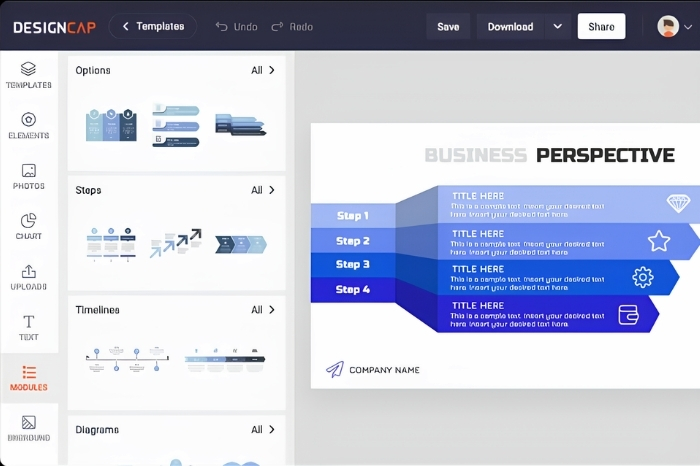
Task: Open the Elements sidebar tab
Action: [x=29, y=125]
